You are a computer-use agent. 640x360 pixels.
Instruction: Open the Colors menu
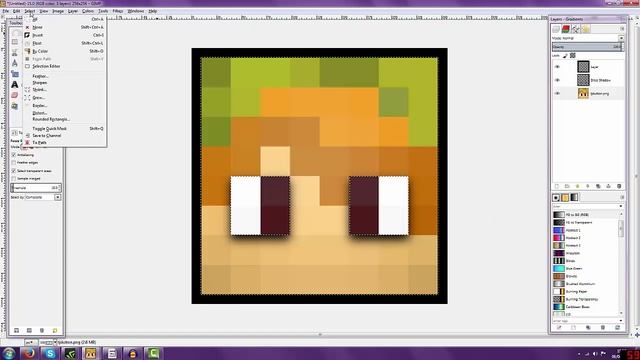pos(88,11)
